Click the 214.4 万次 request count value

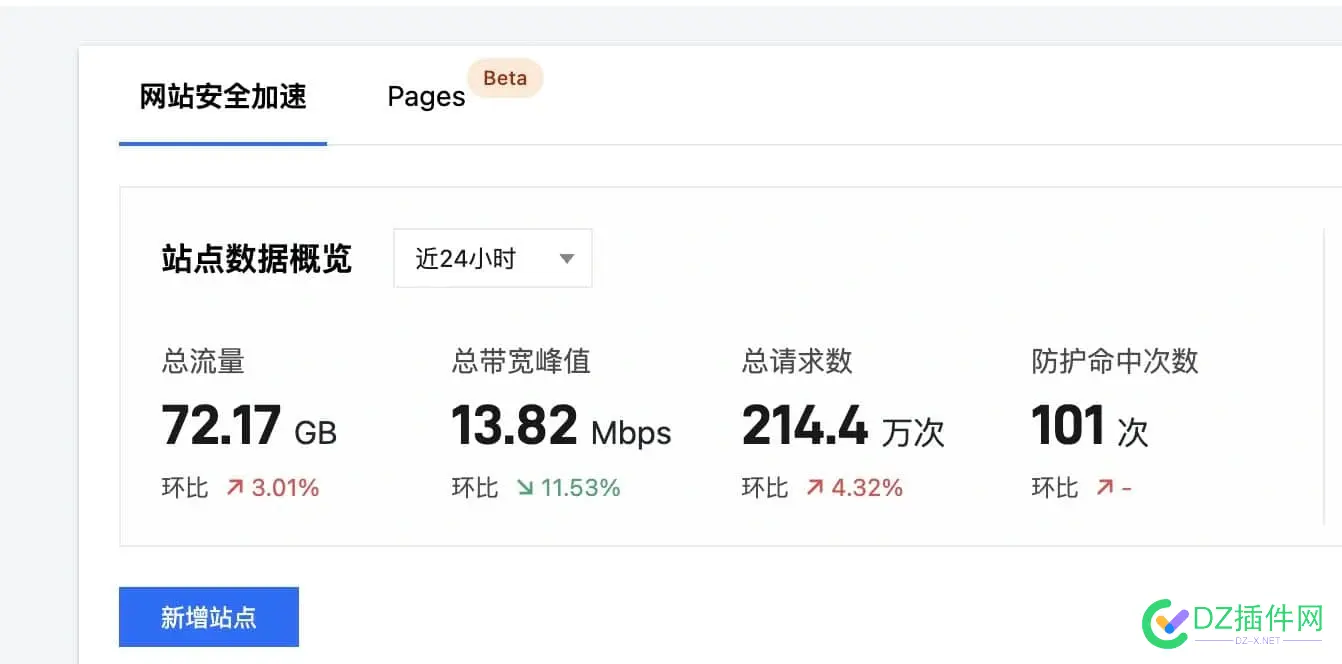pos(842,427)
